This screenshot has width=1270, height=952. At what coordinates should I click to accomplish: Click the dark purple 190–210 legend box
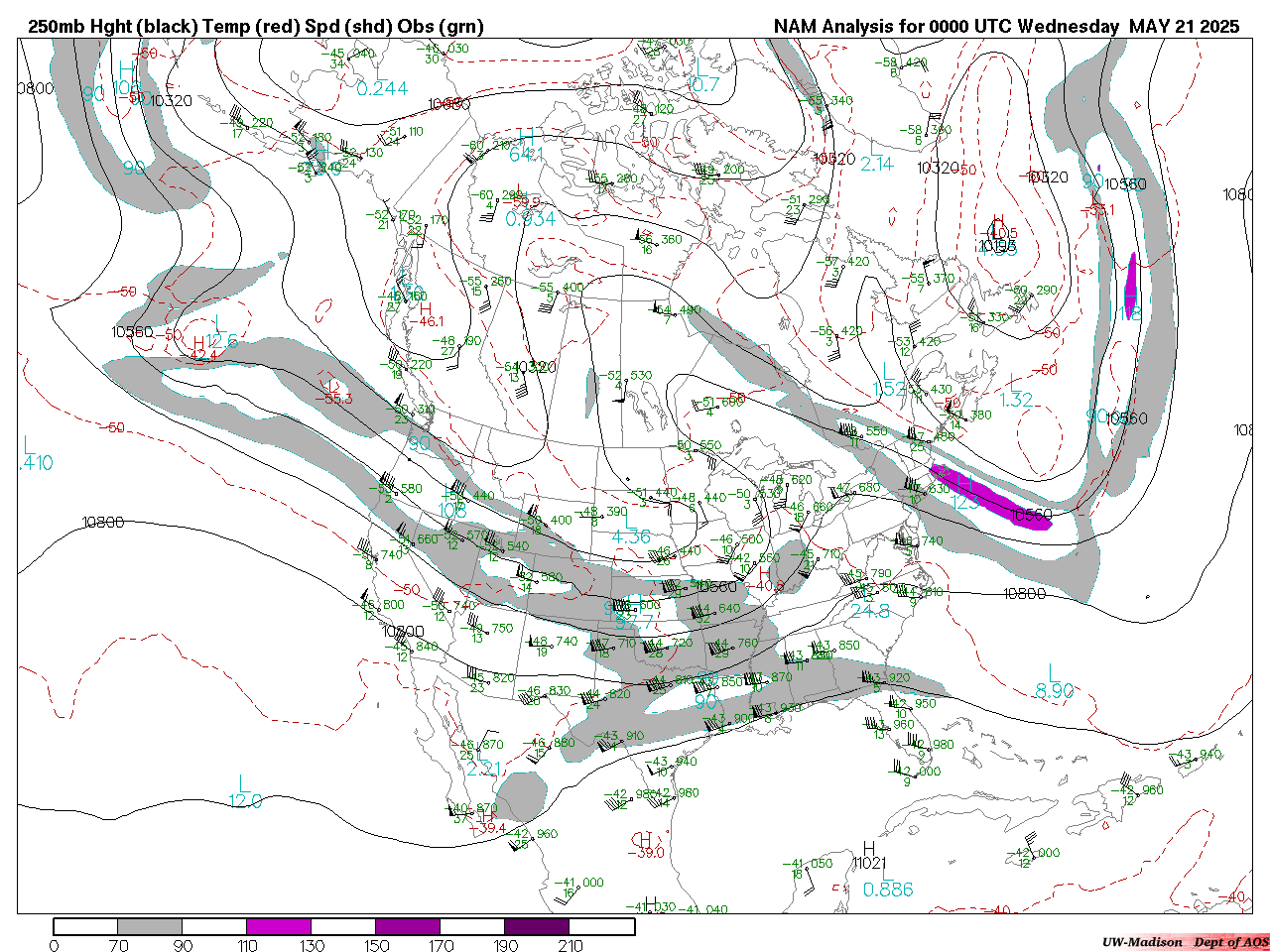pos(536,926)
